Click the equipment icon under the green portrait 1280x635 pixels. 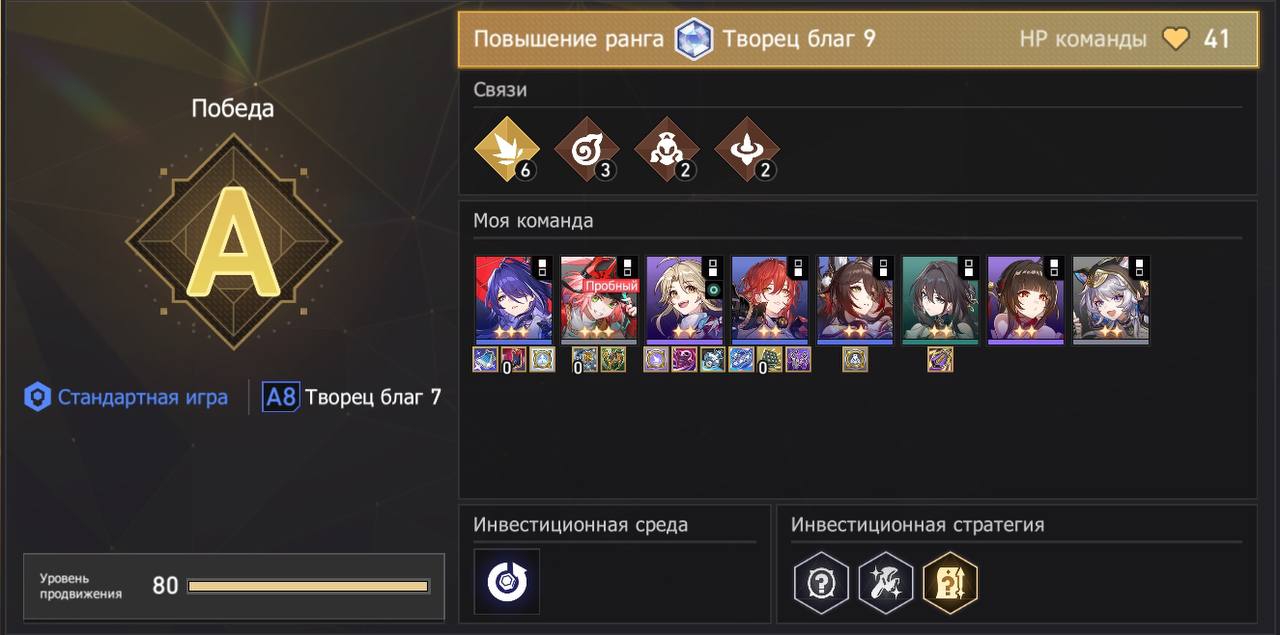click(940, 359)
